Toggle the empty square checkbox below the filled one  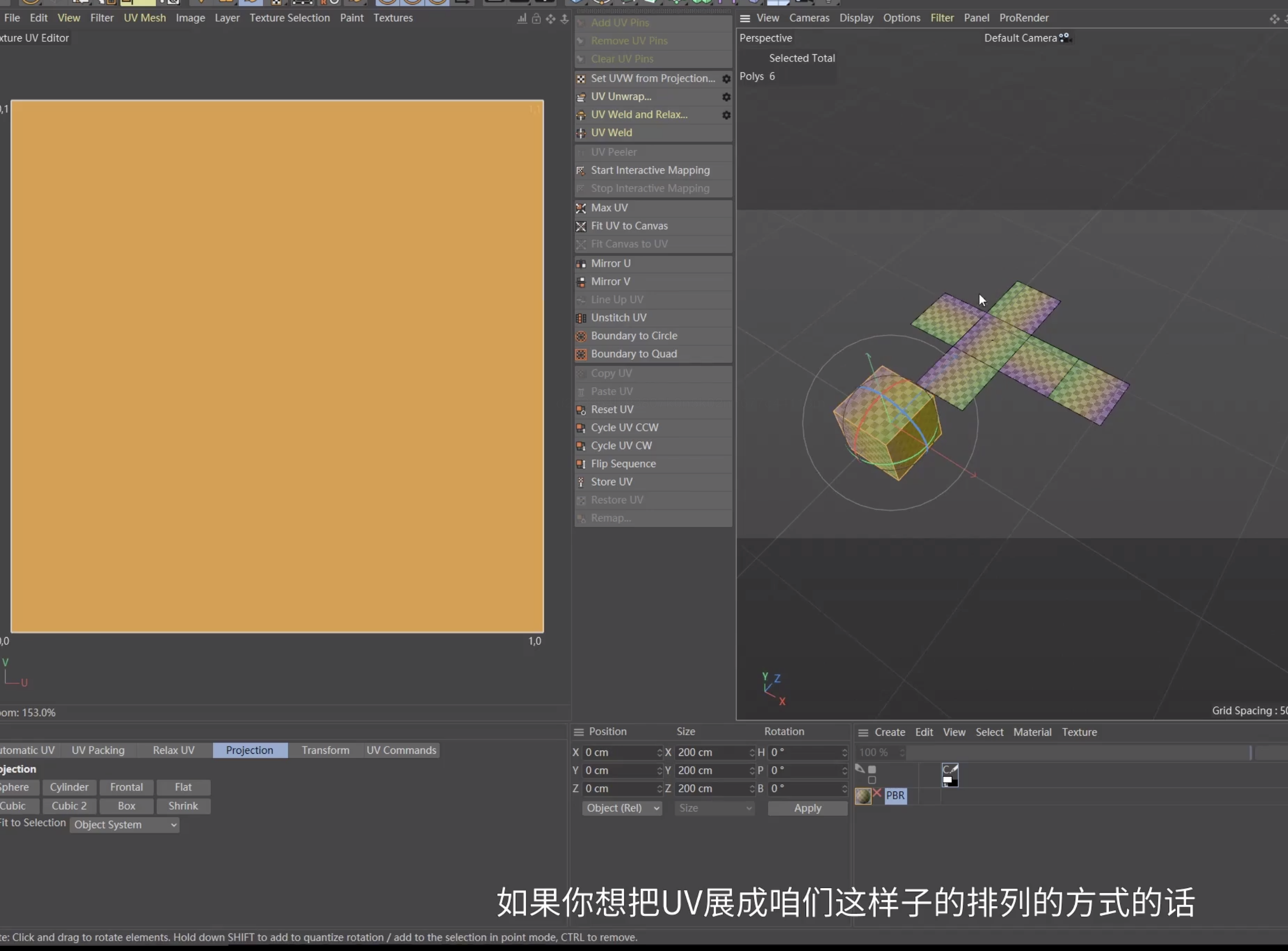(x=872, y=780)
